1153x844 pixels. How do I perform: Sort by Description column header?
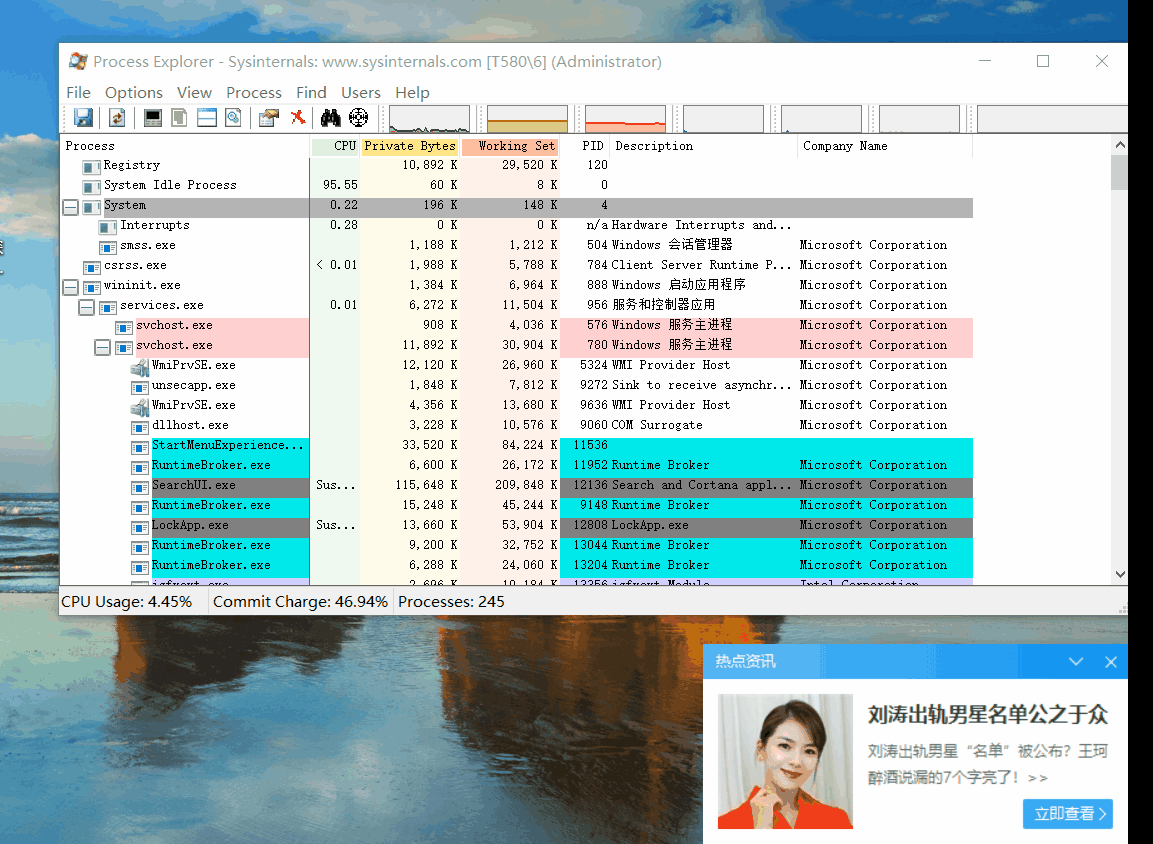[704, 146]
